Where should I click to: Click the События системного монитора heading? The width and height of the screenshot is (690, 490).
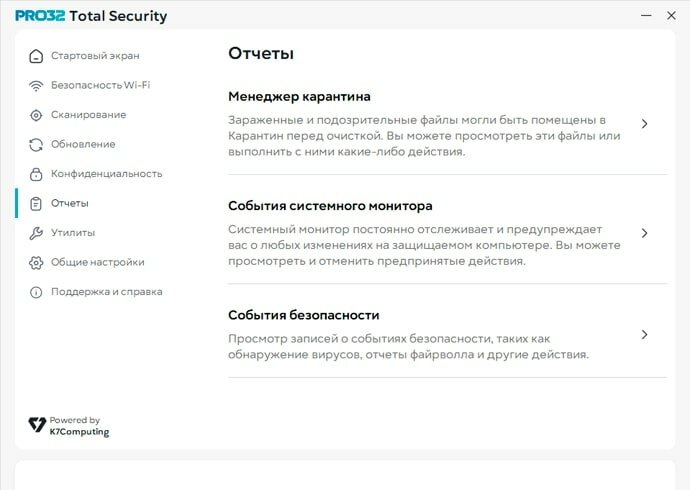tap(330, 206)
